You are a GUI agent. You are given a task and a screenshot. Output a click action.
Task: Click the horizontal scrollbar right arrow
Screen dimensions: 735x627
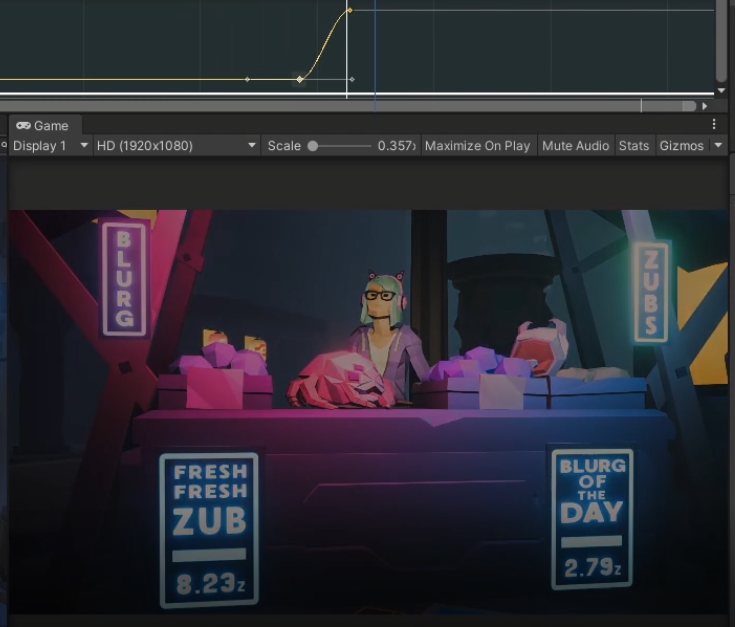tap(704, 106)
